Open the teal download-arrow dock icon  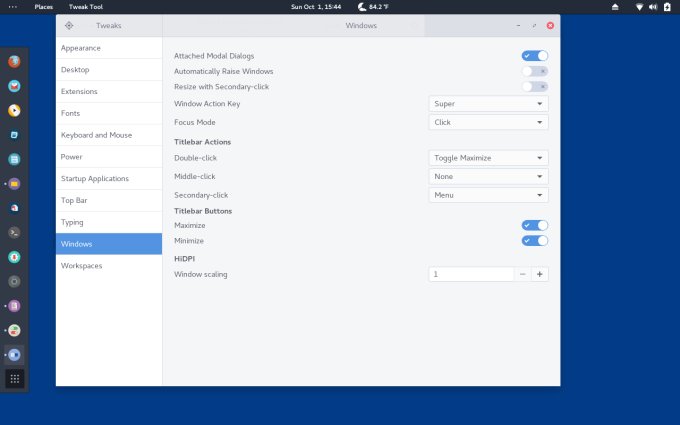[x=14, y=257]
